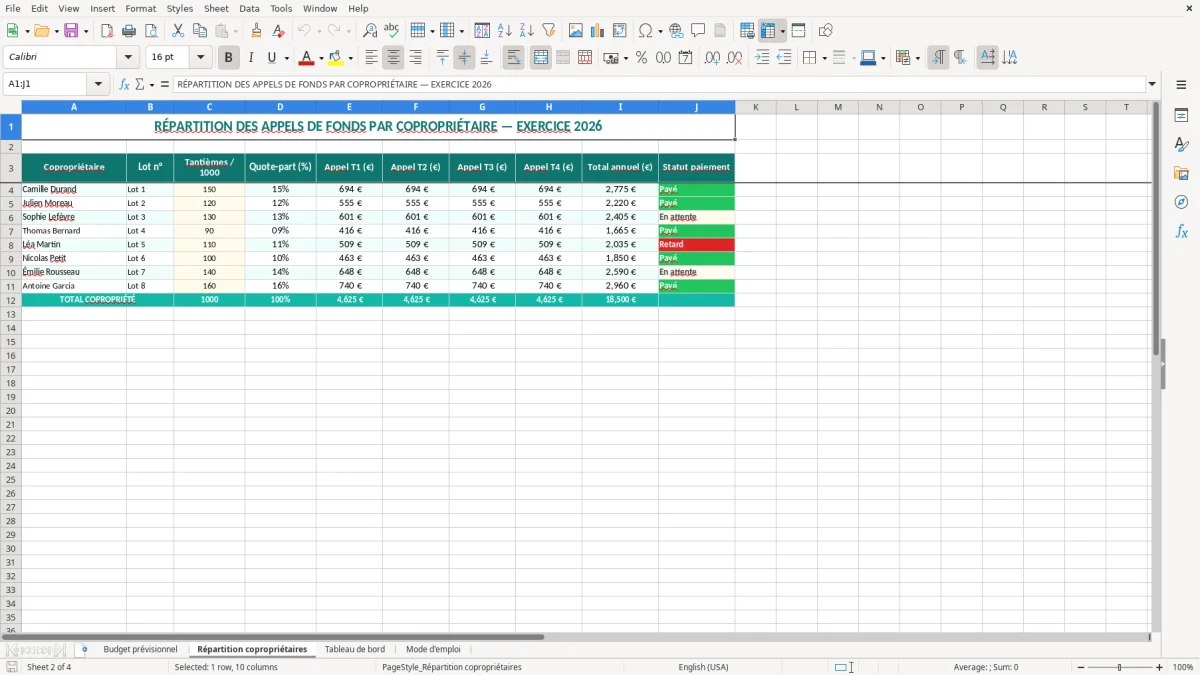The height and width of the screenshot is (675, 1200).
Task: Open the Sidebar Navigator compass icon
Action: click(1181, 202)
